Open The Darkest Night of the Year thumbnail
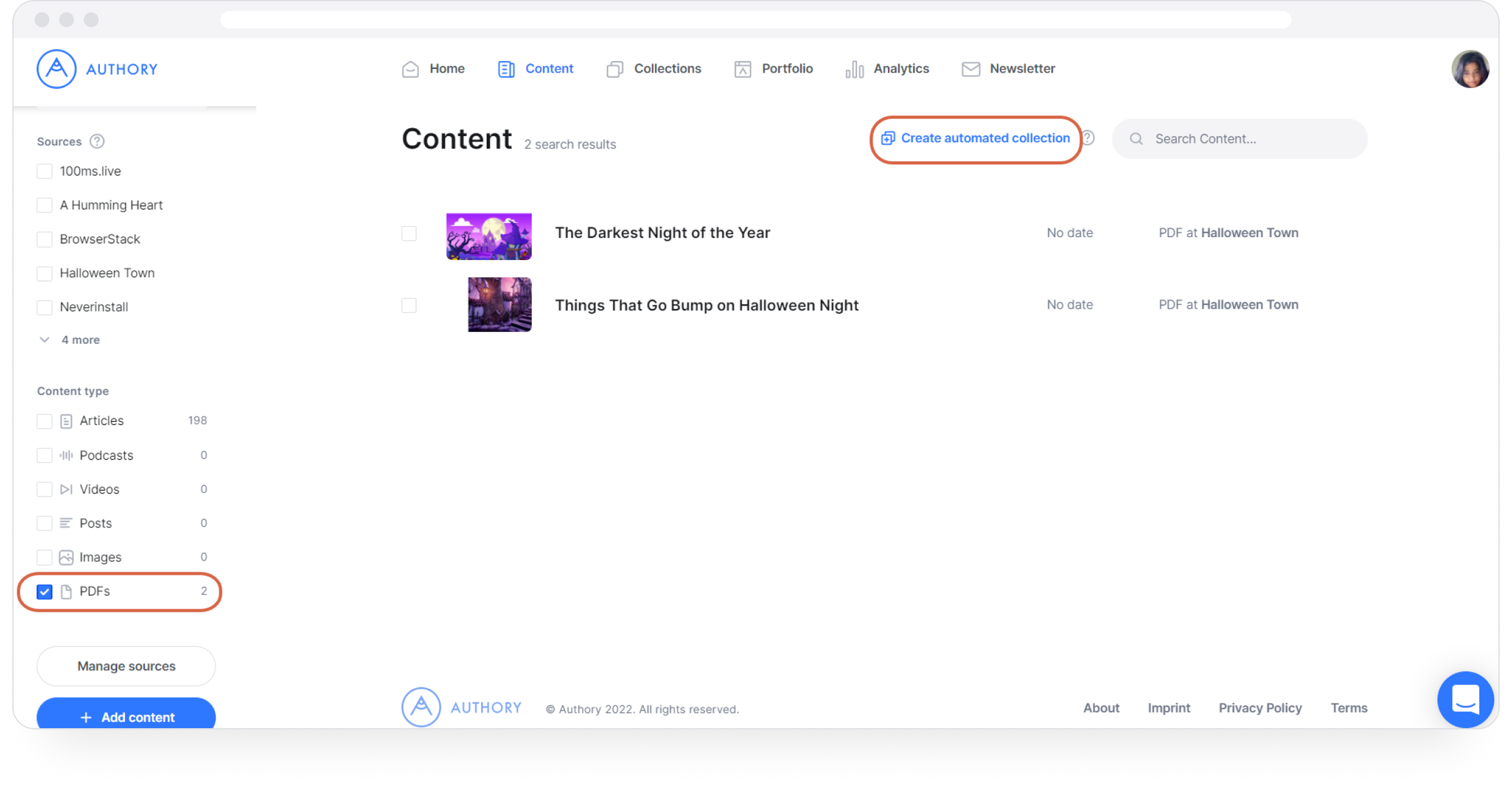Screen dimensions: 1512x791 point(489,236)
